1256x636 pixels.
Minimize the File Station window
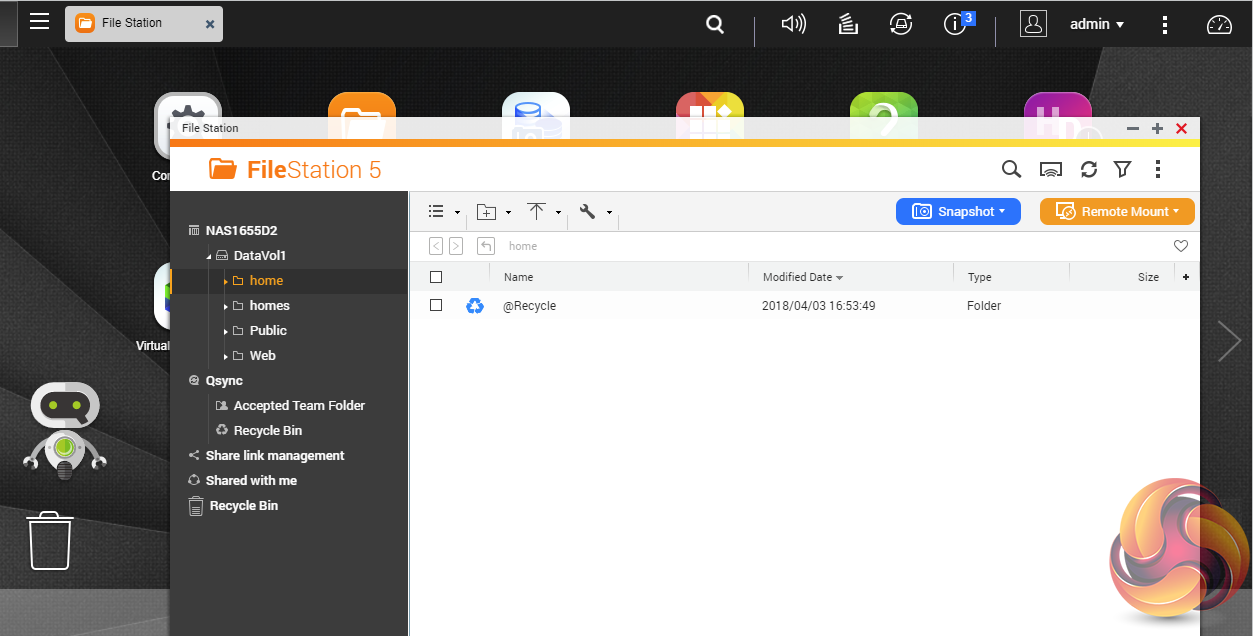[1133, 129]
